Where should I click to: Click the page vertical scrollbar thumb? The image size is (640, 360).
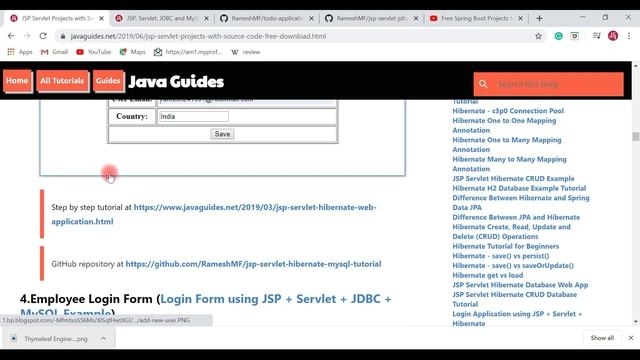click(636, 137)
